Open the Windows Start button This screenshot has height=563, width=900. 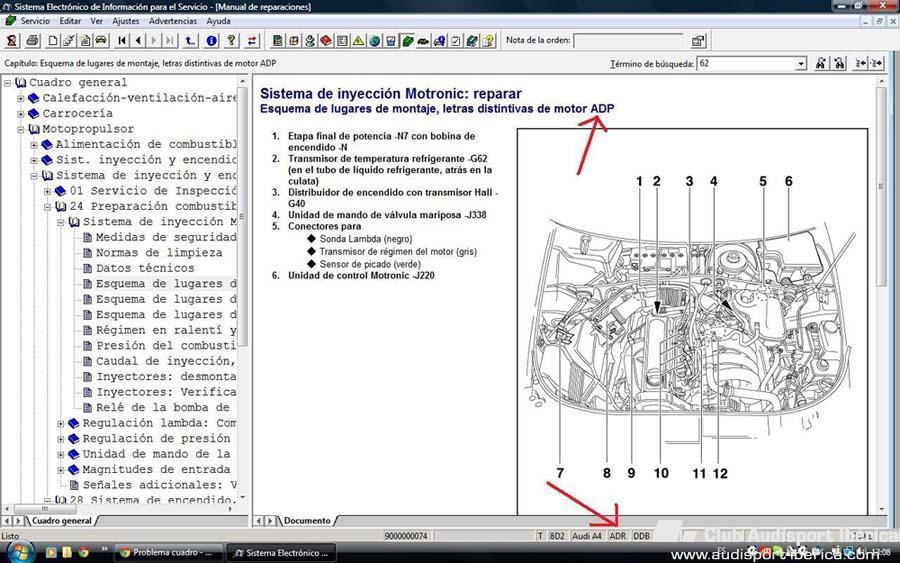(x=19, y=552)
